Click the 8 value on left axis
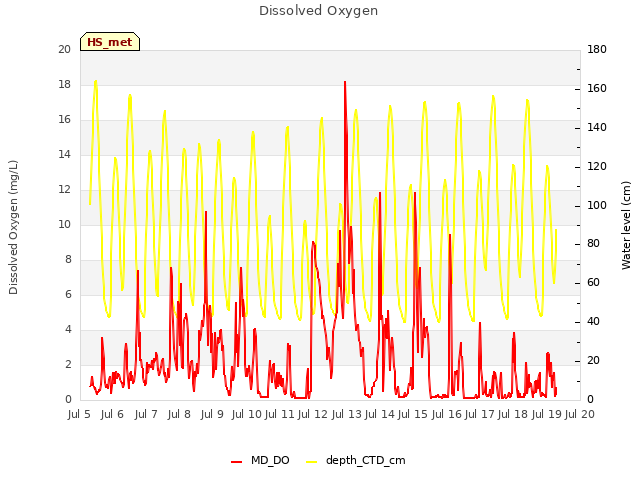The width and height of the screenshot is (640, 480). 68,260
